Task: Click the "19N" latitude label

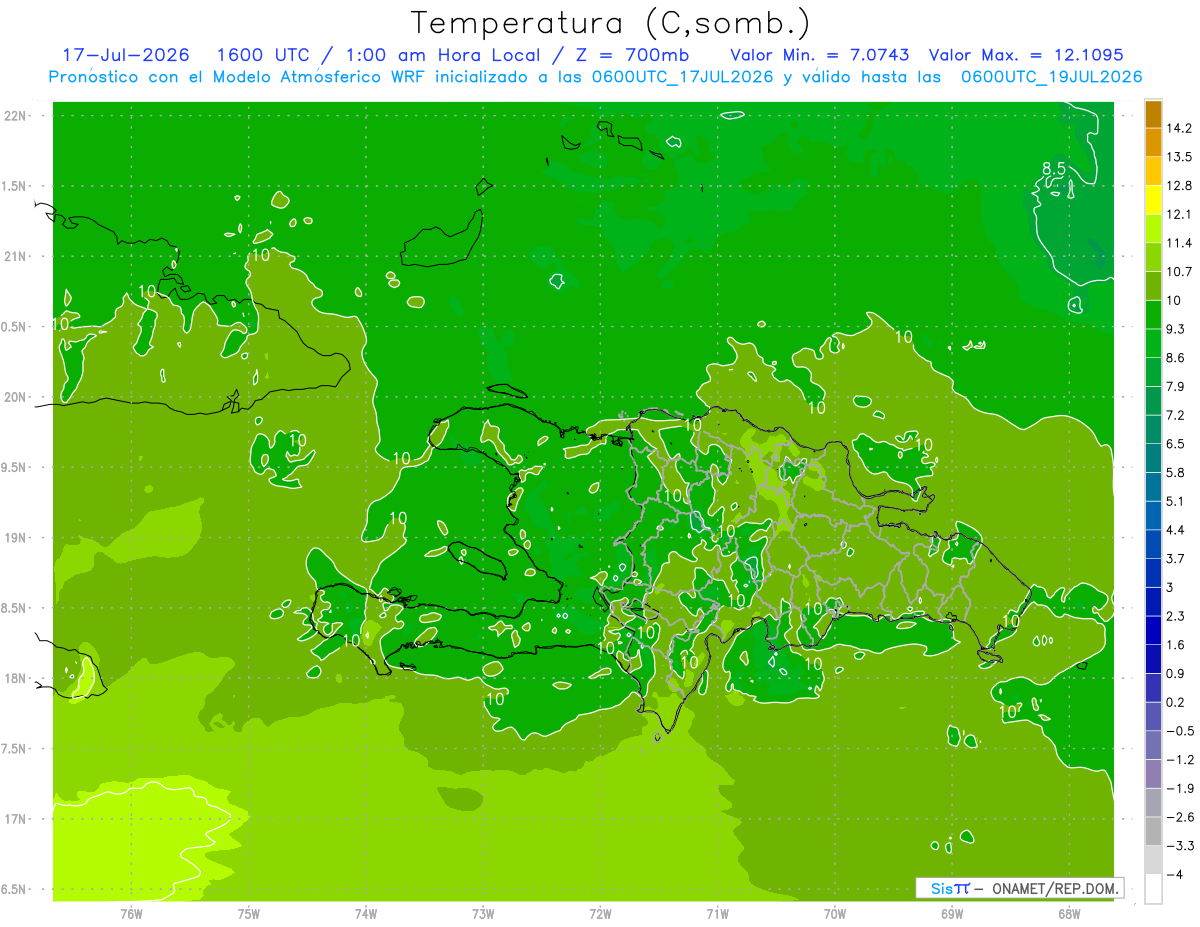Action: click(16, 538)
